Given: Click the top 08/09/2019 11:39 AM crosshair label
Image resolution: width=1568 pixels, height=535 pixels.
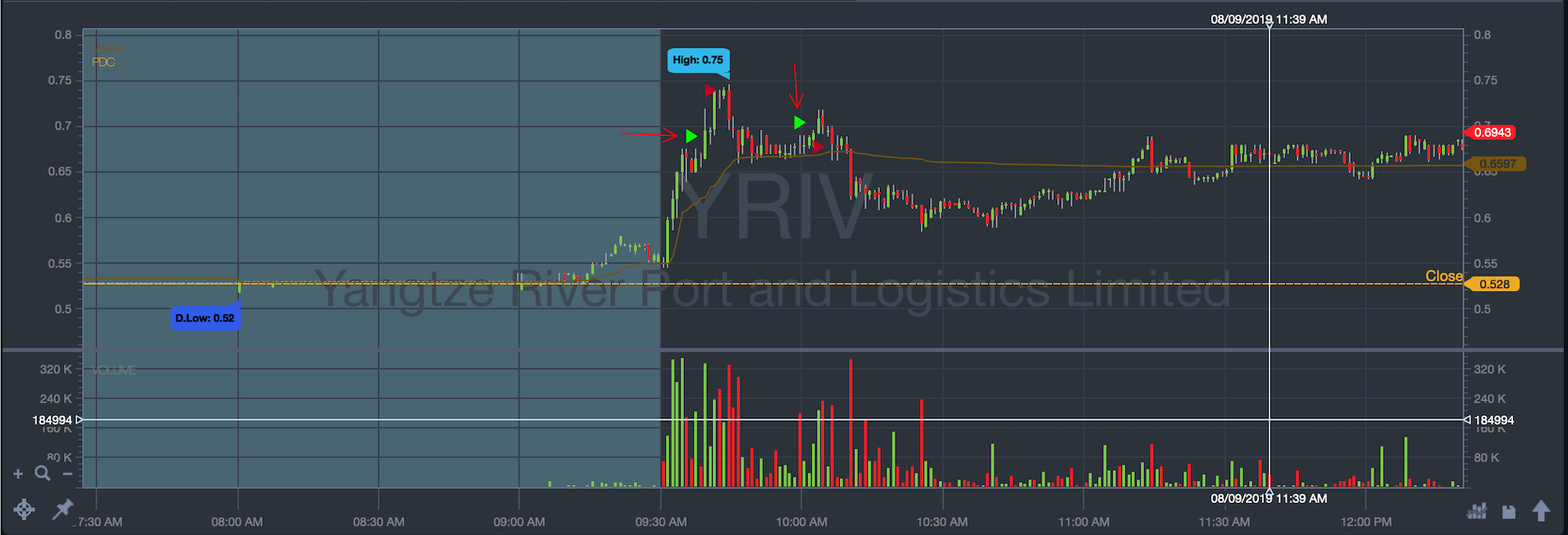Looking at the screenshot, I should 1269,19.
